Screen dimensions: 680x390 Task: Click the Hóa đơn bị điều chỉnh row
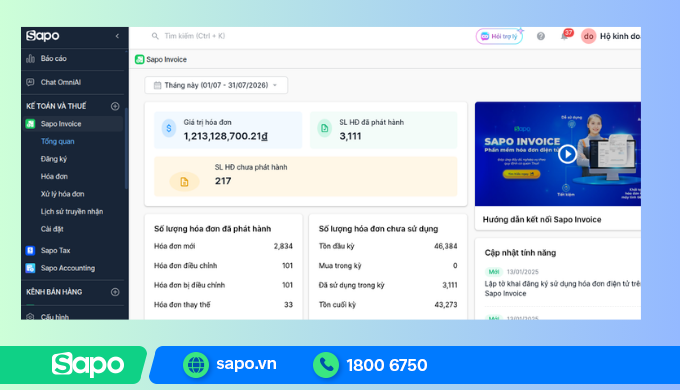(223, 285)
